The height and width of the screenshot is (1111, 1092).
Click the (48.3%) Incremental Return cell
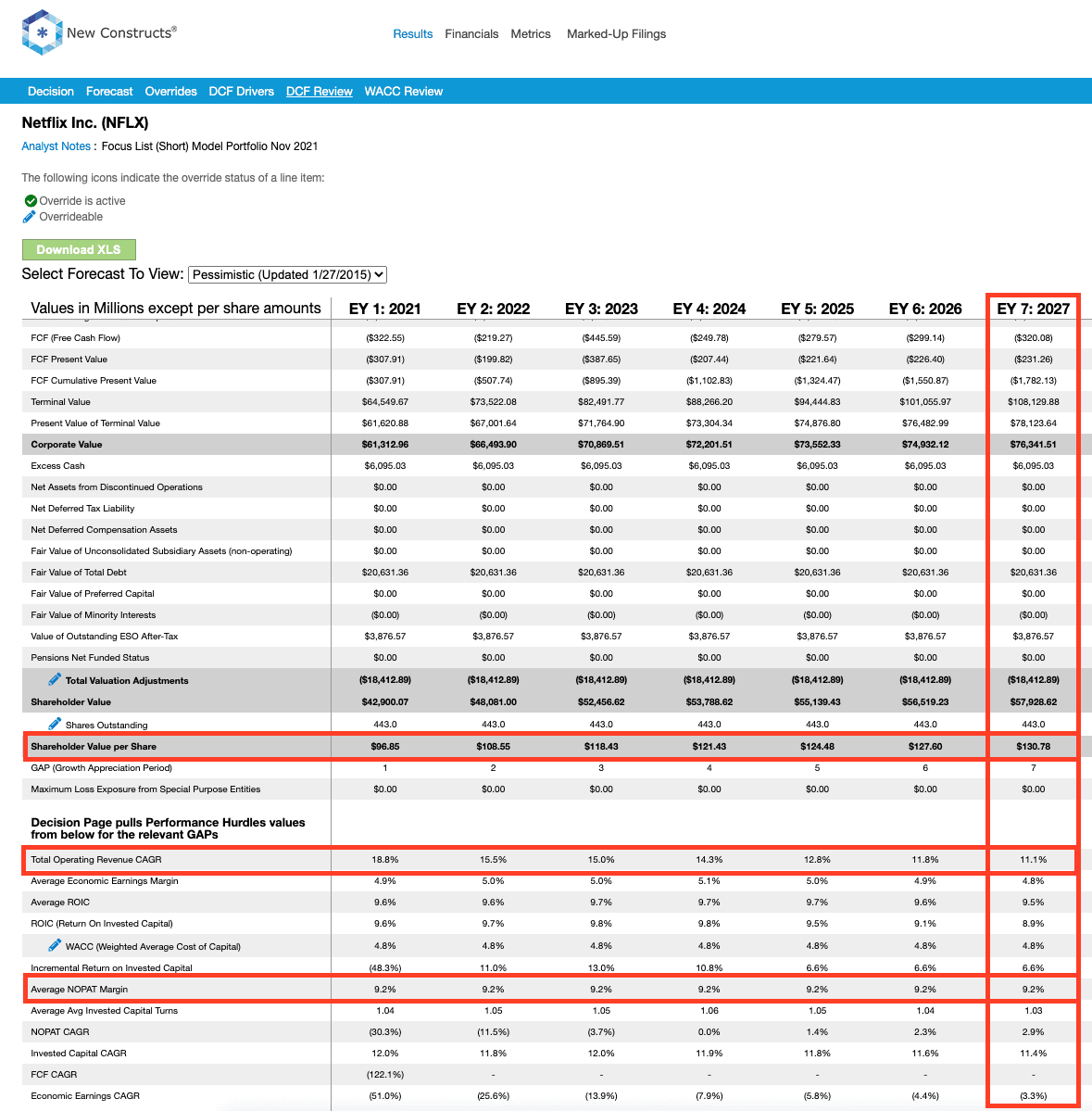click(x=385, y=968)
